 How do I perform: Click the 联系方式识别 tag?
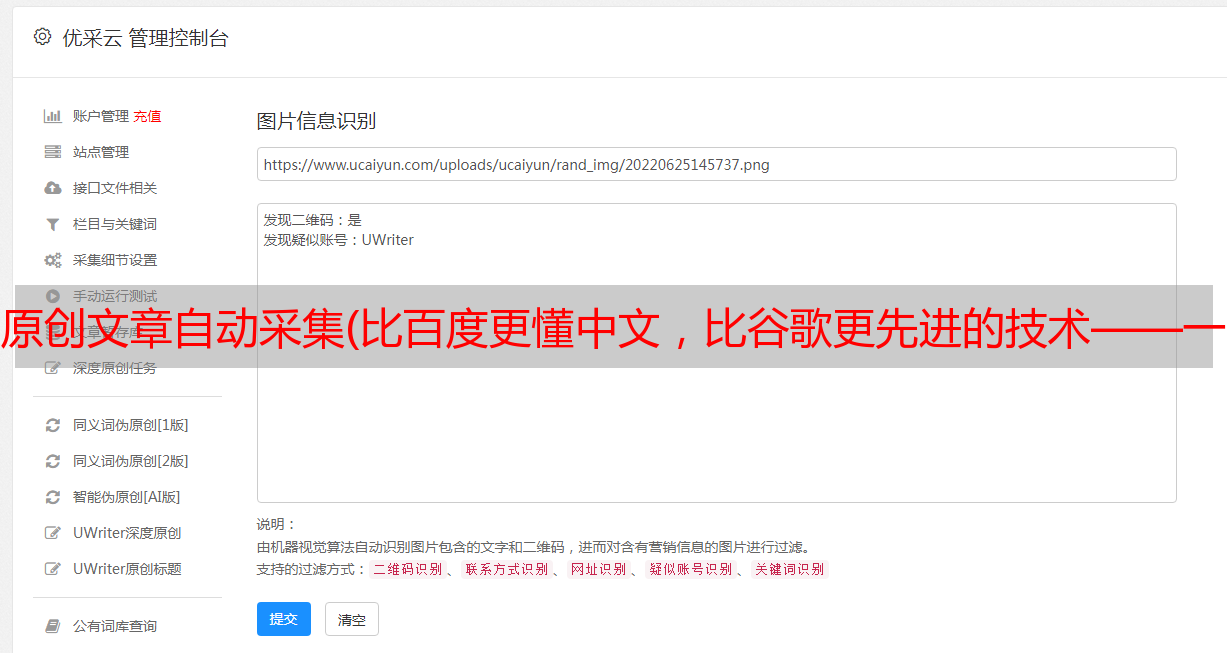507,569
